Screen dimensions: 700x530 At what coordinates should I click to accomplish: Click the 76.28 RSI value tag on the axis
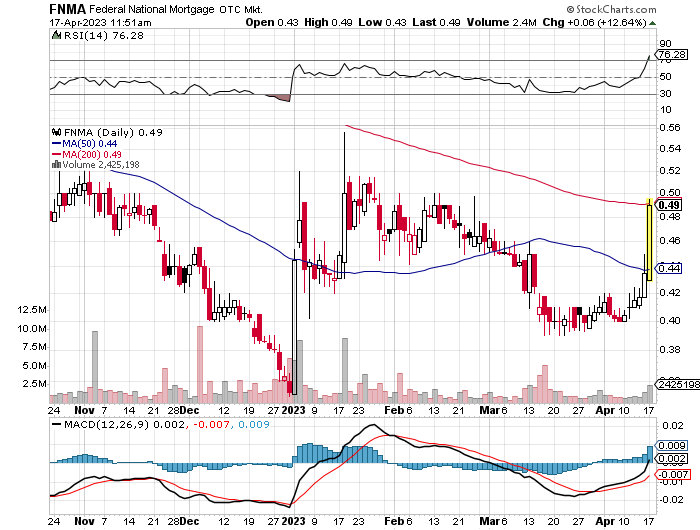[672, 54]
